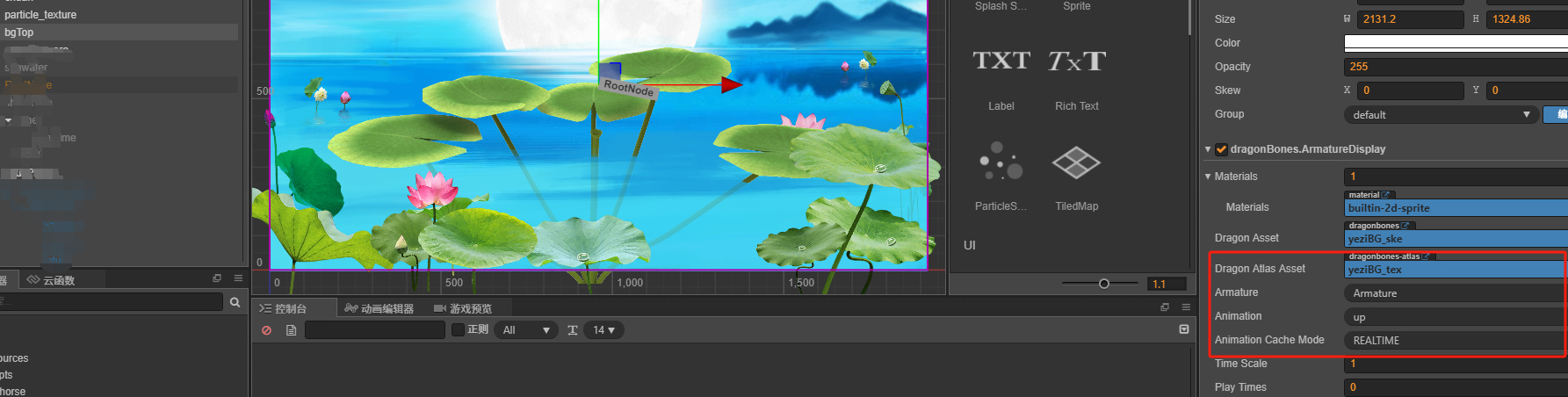The width and height of the screenshot is (1568, 397).
Task: Open the All log level dropdown
Action: [x=526, y=330]
